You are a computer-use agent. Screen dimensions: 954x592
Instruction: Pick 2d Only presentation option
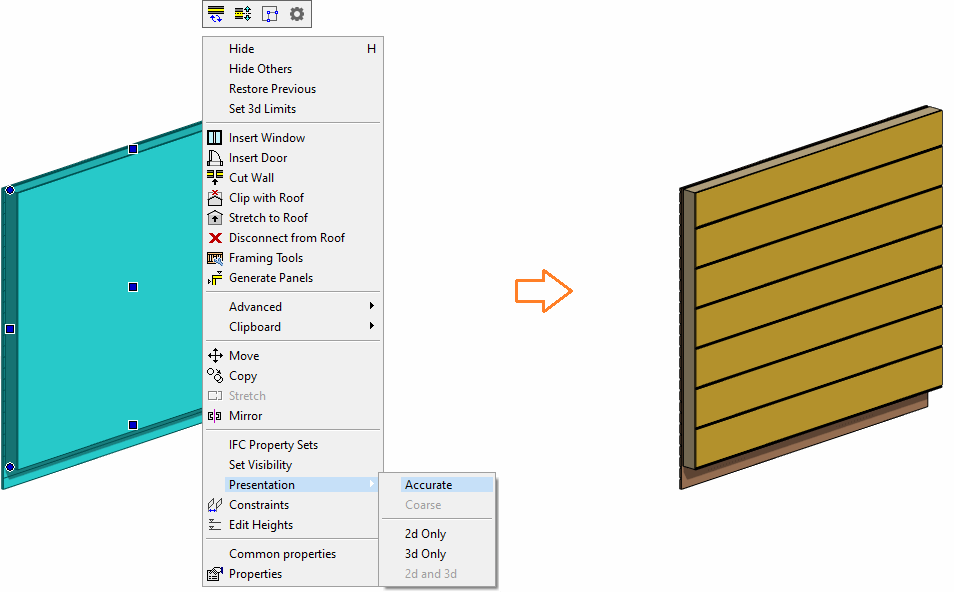(x=425, y=534)
